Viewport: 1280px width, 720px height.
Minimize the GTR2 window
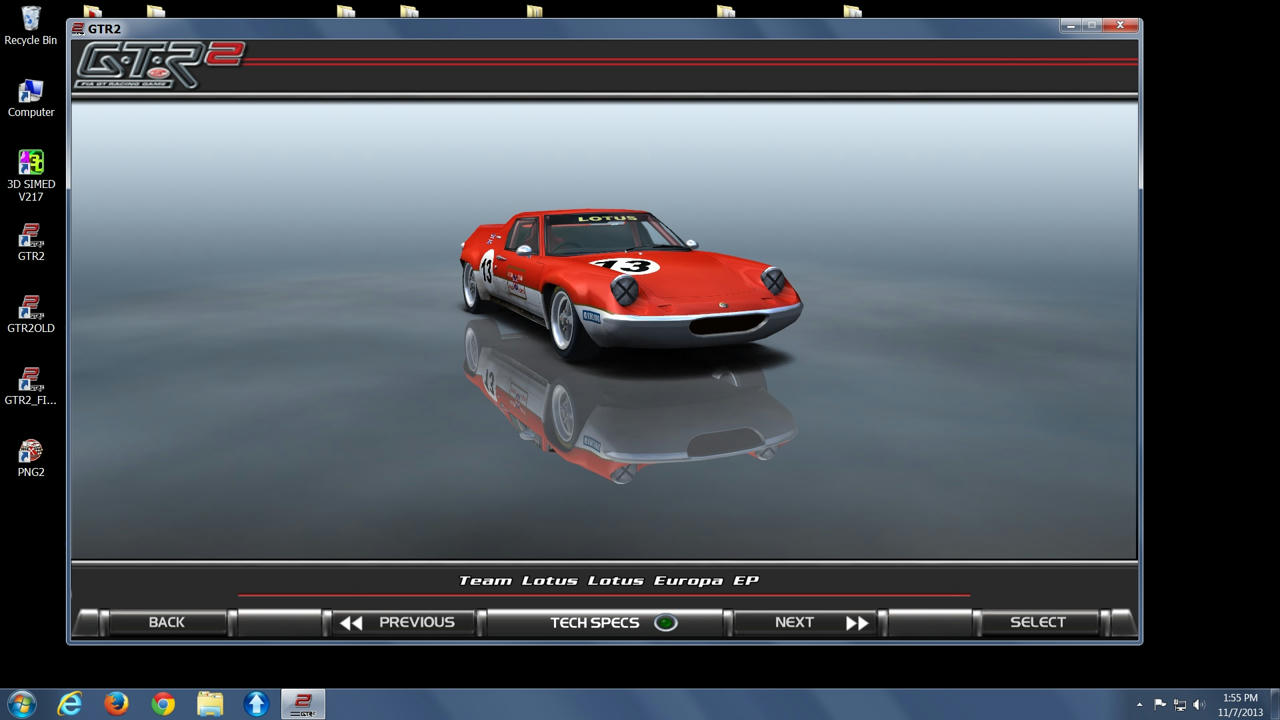tap(1071, 25)
